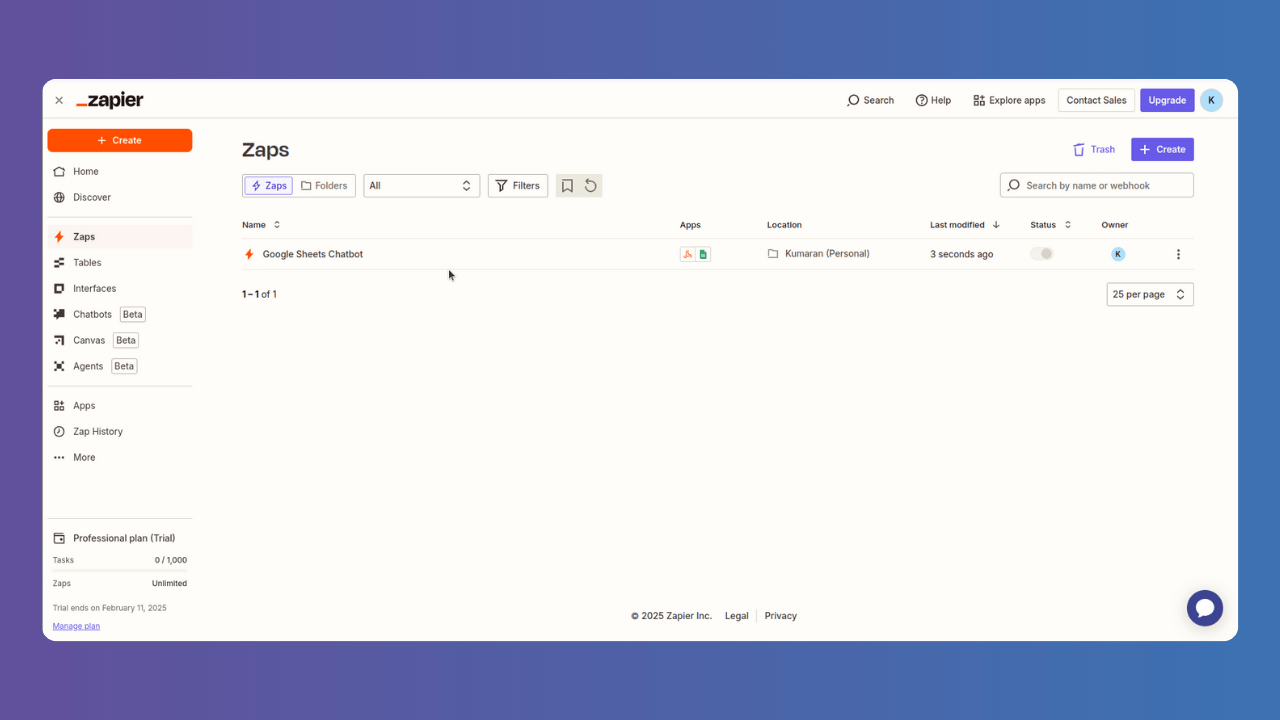Open the three-dot menu for Google Sheets Chatbot
Viewport: 1280px width, 720px height.
(1178, 254)
